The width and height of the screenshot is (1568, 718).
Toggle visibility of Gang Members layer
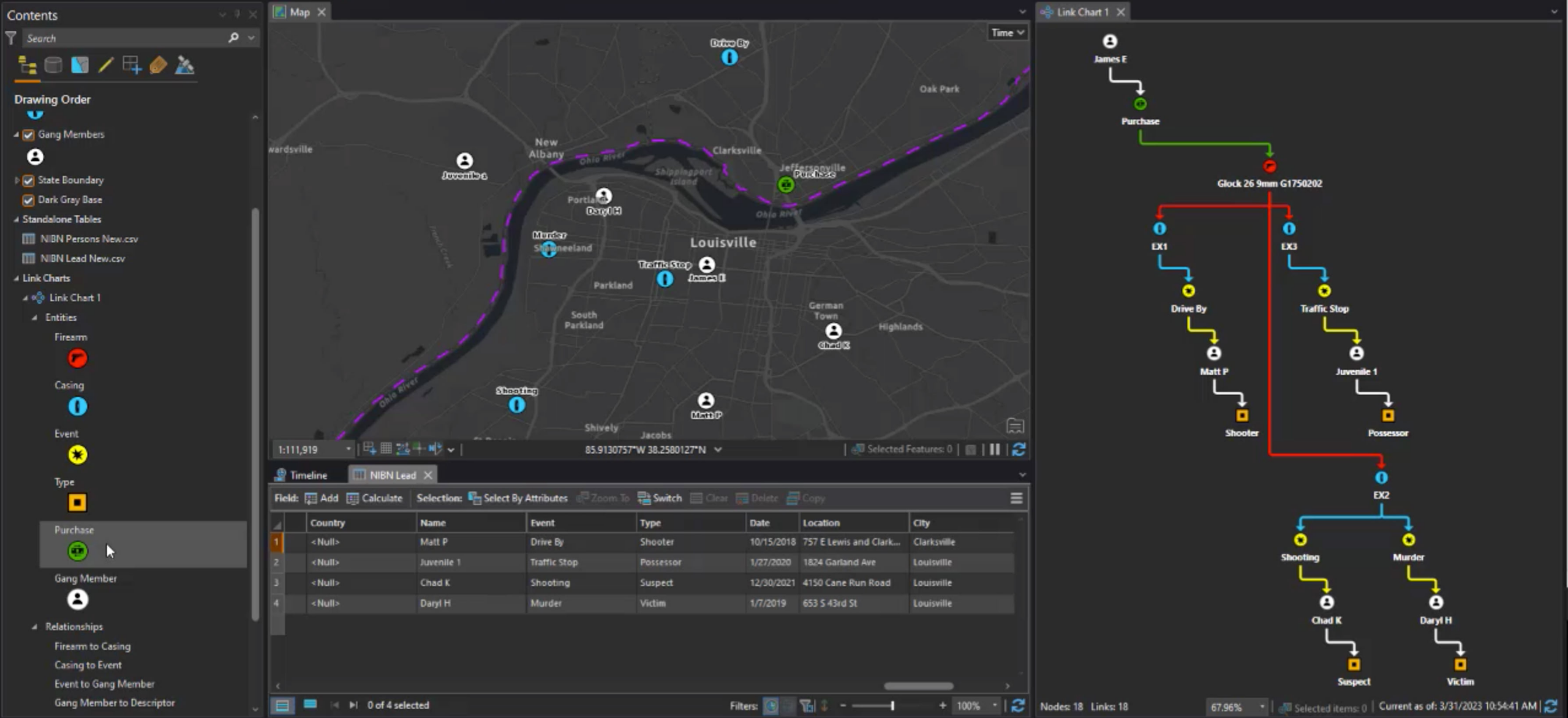(28, 134)
